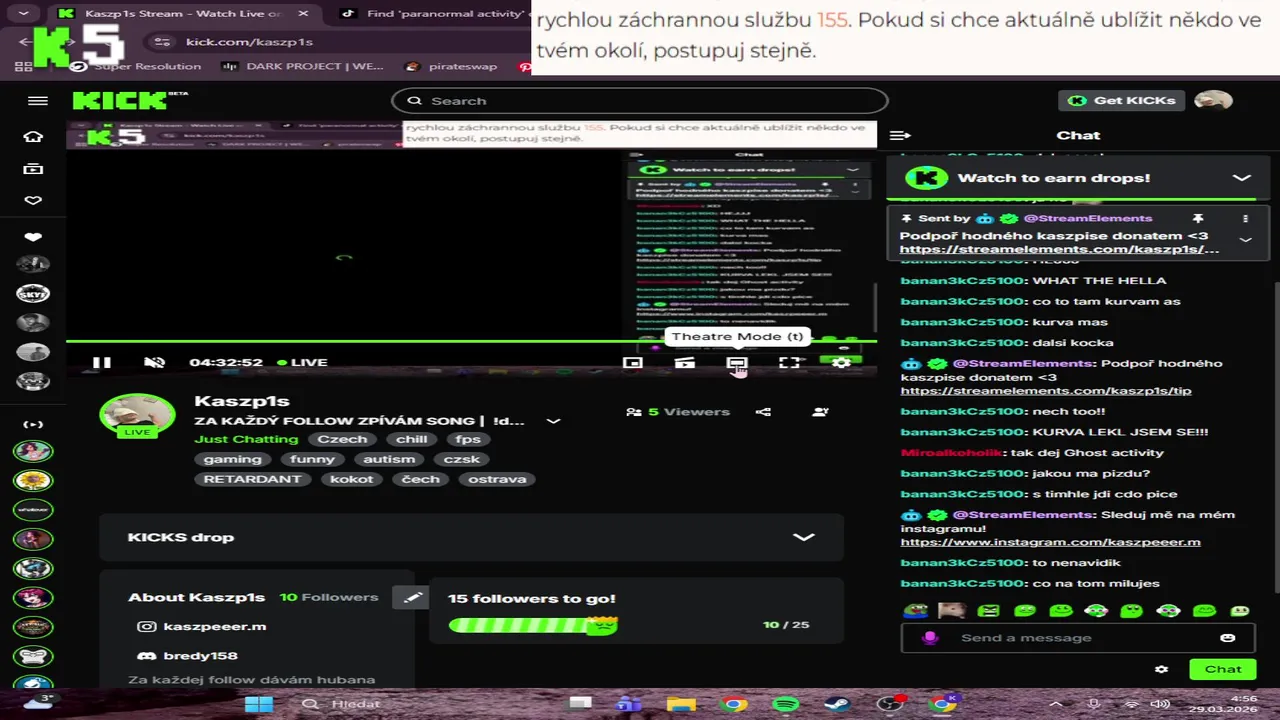Jump to LIVE indicator in player
This screenshot has width=1280, height=720.
[302, 362]
